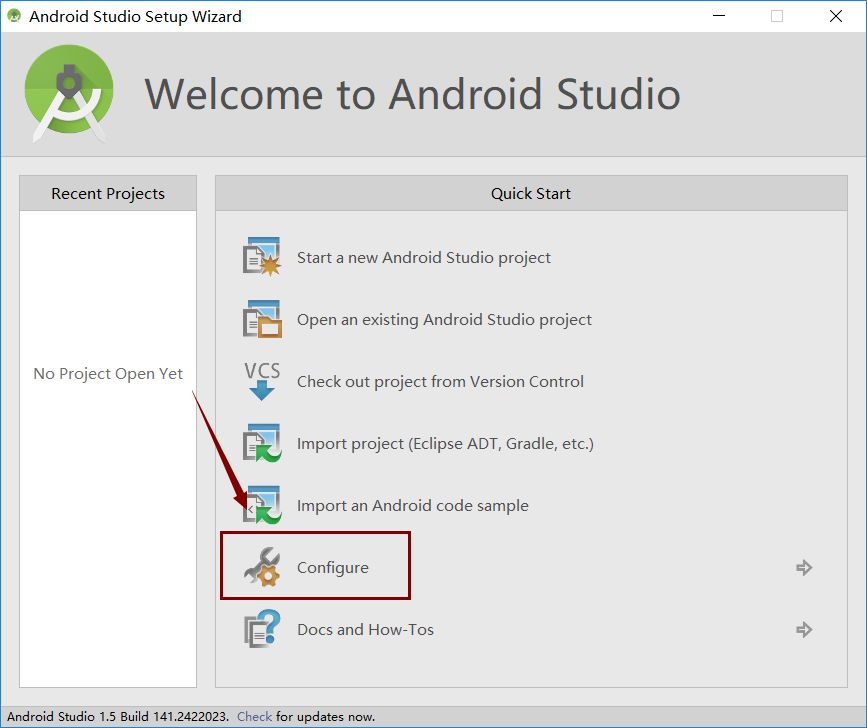Click the VCS checkout arrow icon
Viewport: 867px width, 728px height.
(x=262, y=381)
